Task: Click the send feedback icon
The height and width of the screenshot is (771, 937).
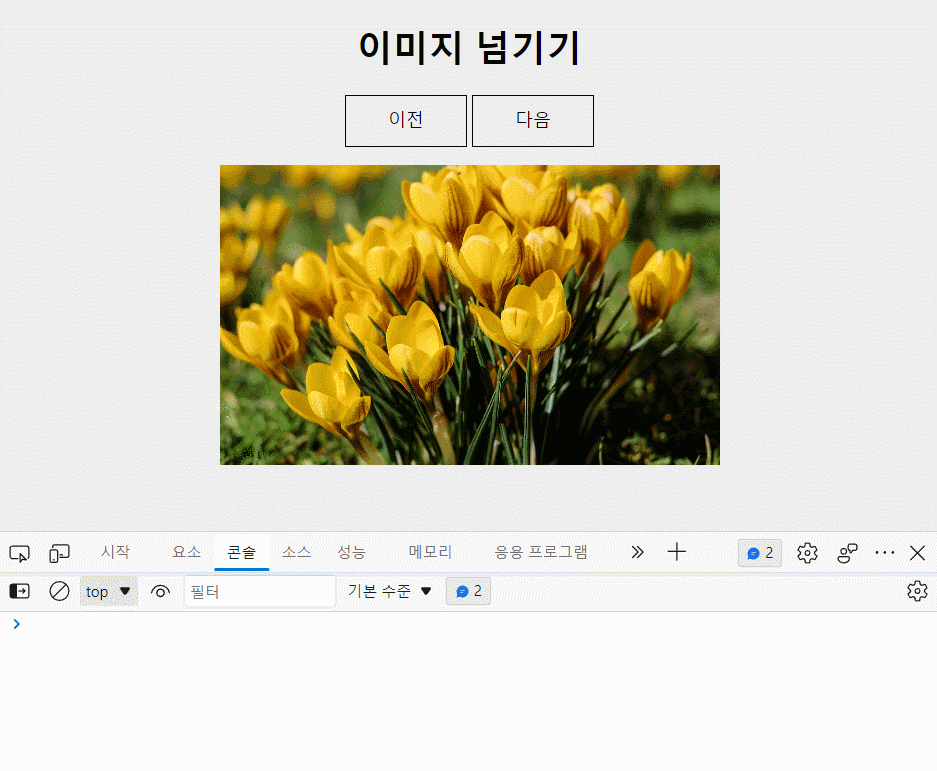Action: pyautogui.click(x=847, y=553)
